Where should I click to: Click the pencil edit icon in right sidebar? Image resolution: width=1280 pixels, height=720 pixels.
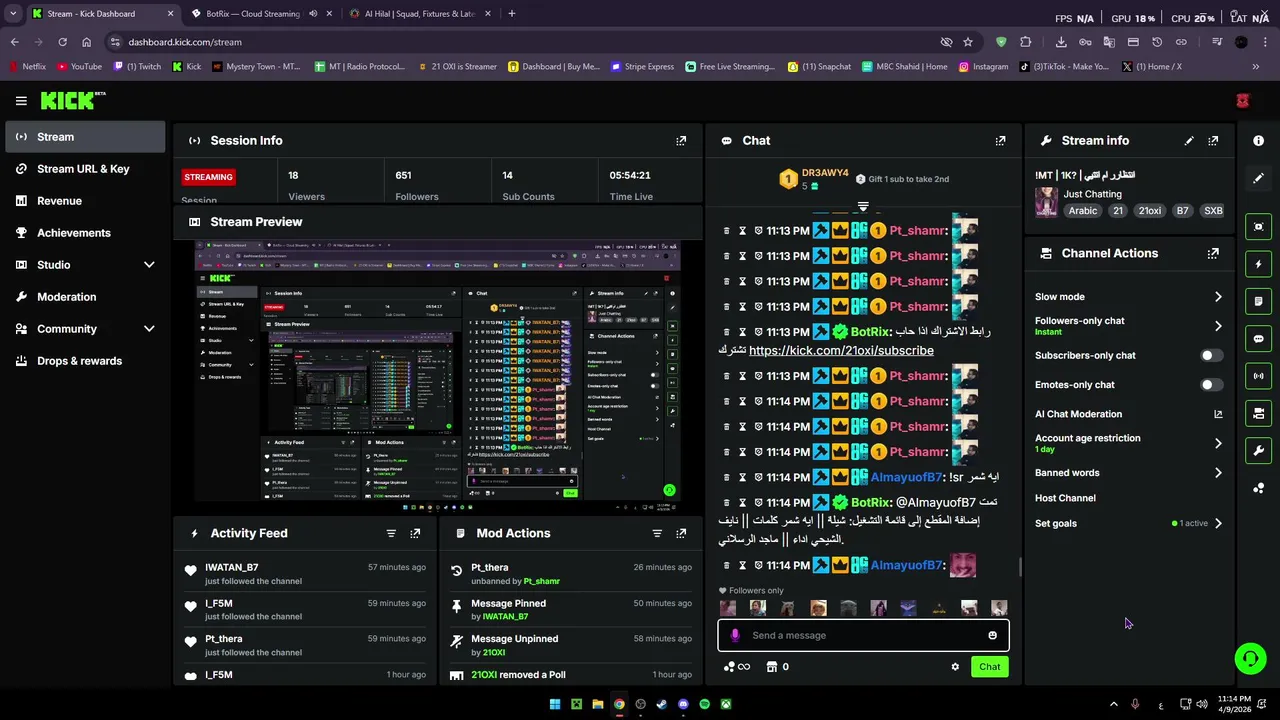pos(1259,178)
